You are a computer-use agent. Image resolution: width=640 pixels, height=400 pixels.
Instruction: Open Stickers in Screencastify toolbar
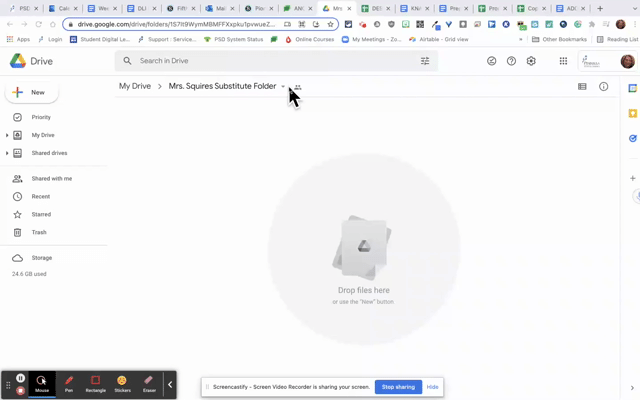coord(122,384)
